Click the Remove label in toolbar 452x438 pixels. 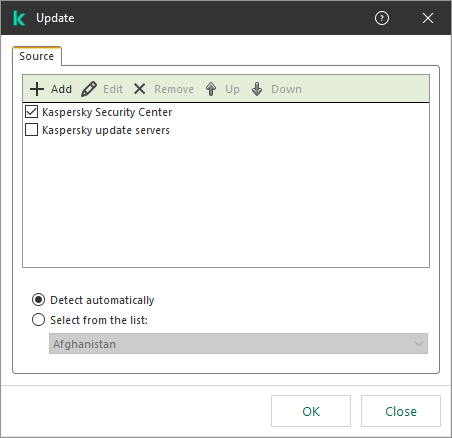coord(174,89)
